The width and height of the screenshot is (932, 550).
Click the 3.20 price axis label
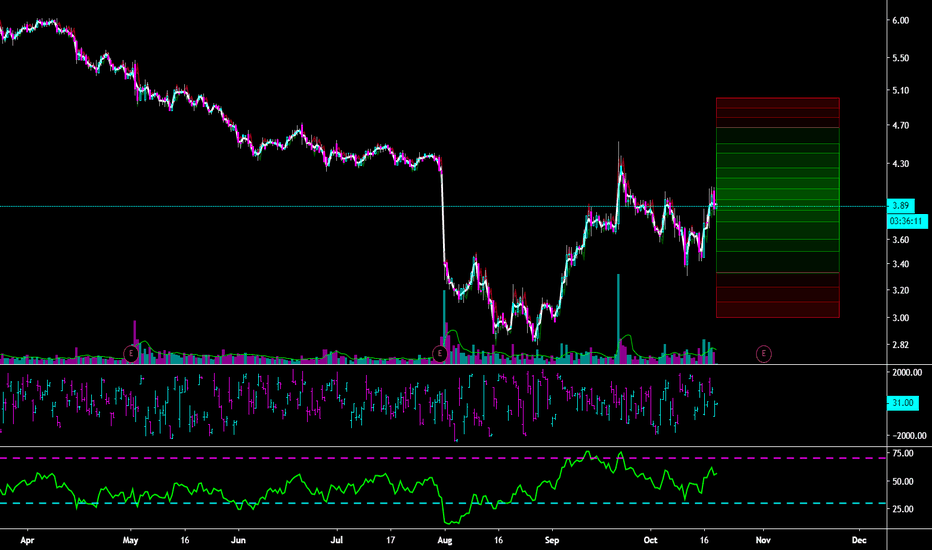click(x=900, y=290)
